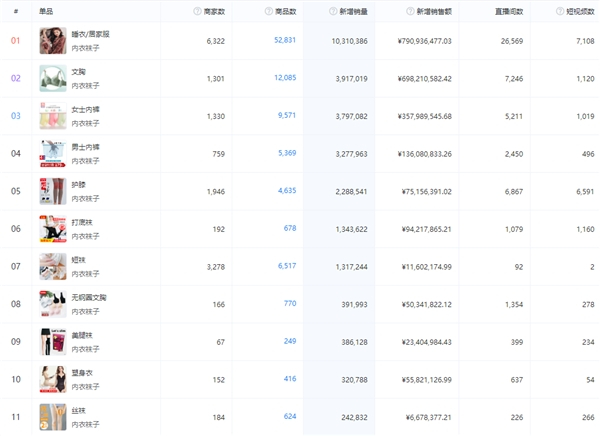Image resolution: width=600 pixels, height=436 pixels.
Task: Click the 女士内裤 product image
Action: [x=52, y=116]
